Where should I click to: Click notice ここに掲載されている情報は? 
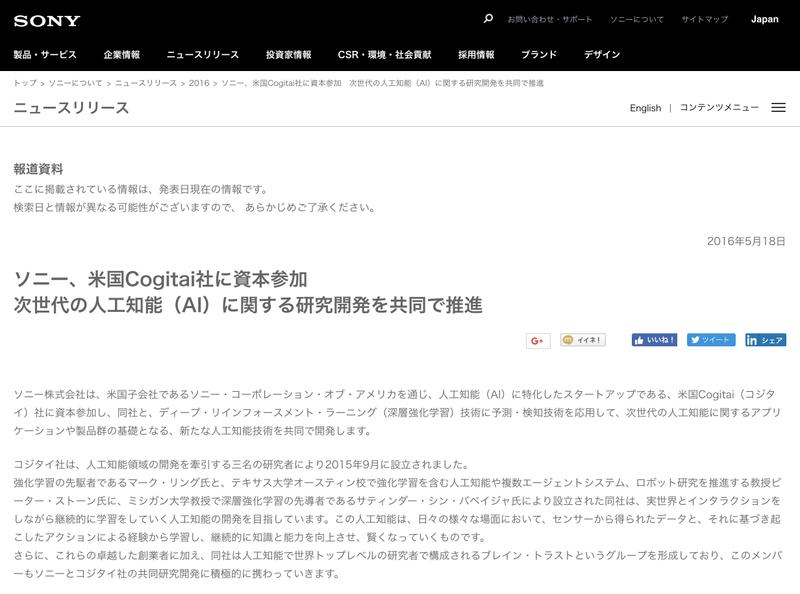tap(141, 189)
